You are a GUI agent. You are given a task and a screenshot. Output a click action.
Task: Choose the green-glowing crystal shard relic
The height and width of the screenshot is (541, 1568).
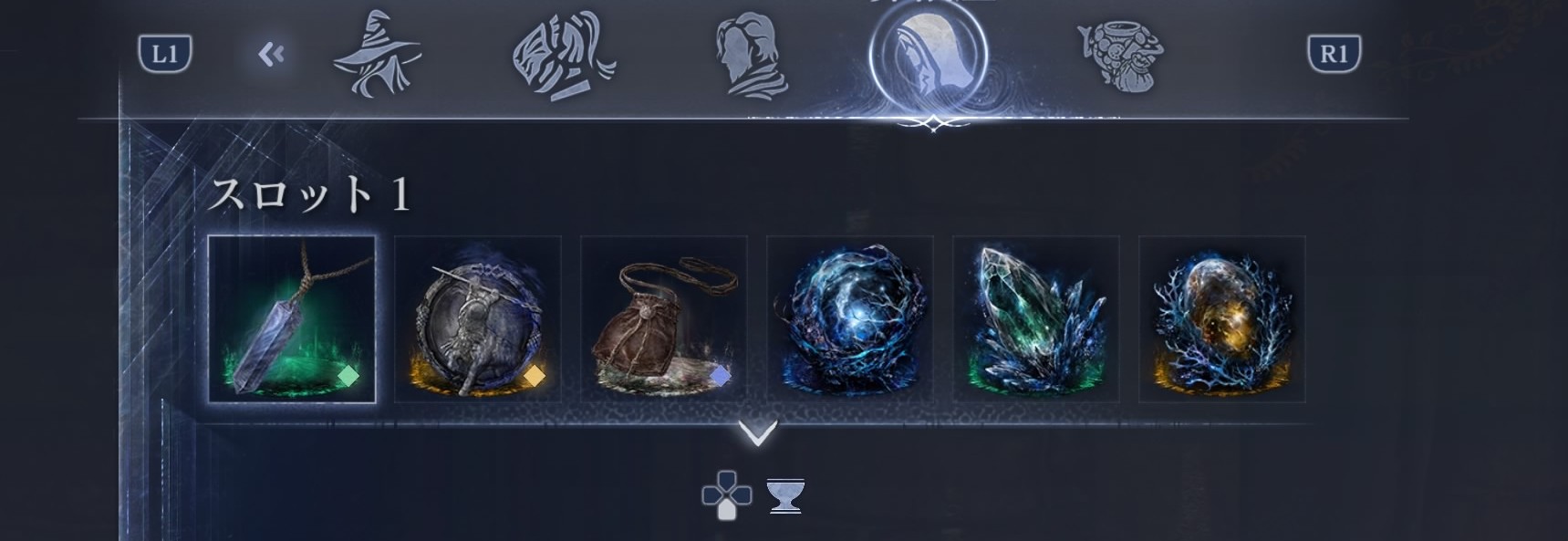click(1036, 319)
